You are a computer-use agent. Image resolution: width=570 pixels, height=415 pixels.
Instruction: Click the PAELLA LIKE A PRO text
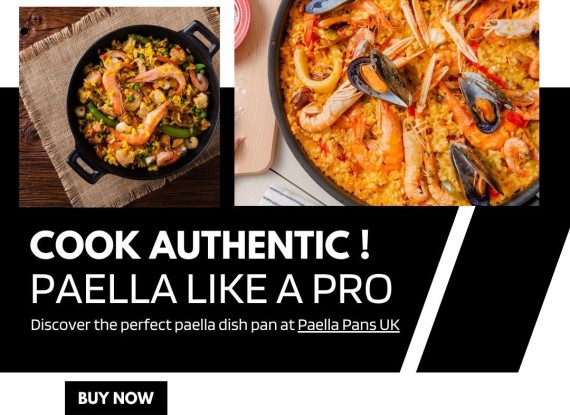pyautogui.click(x=212, y=289)
